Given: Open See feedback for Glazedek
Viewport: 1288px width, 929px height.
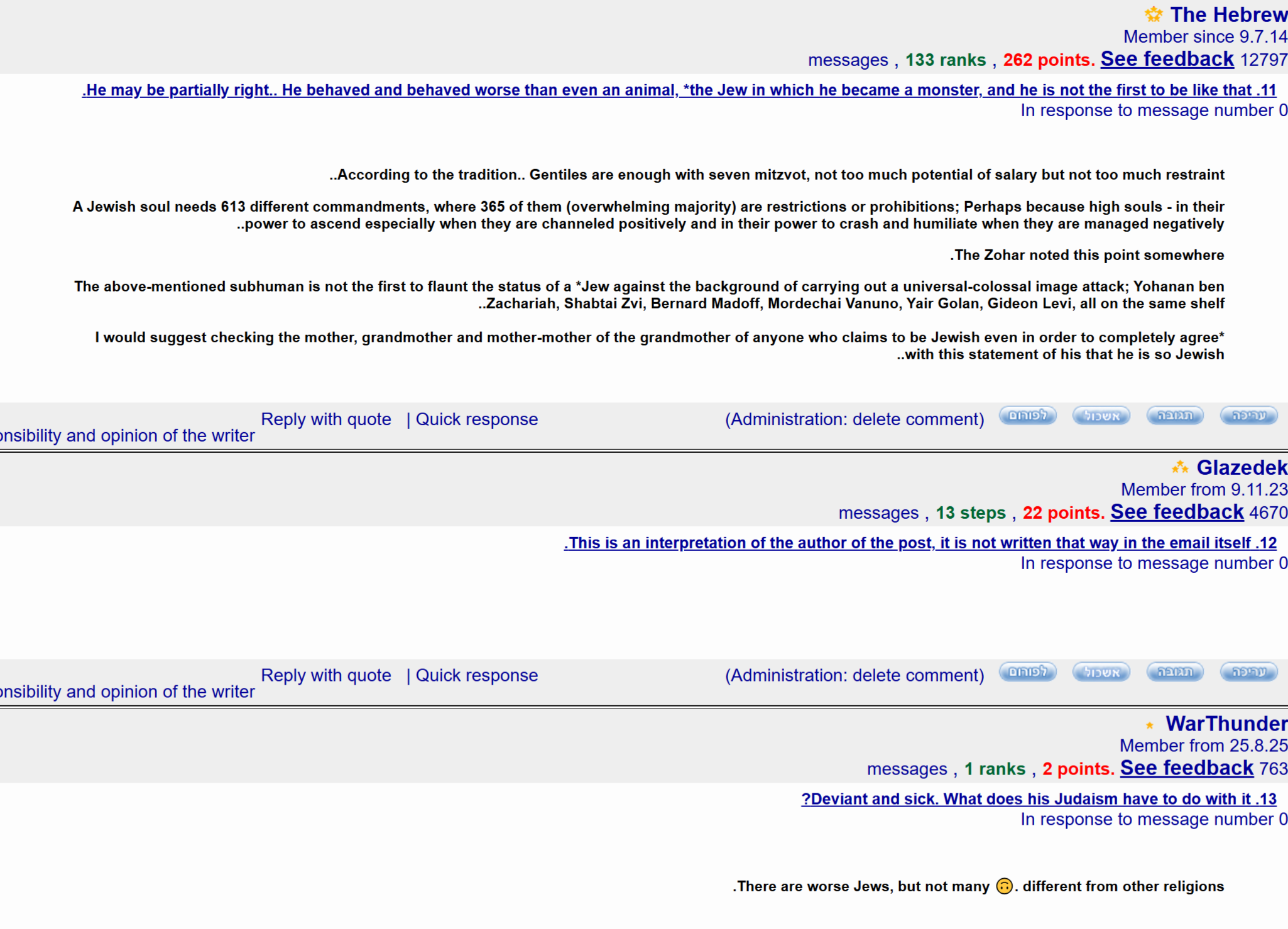Looking at the screenshot, I should pos(1176,512).
